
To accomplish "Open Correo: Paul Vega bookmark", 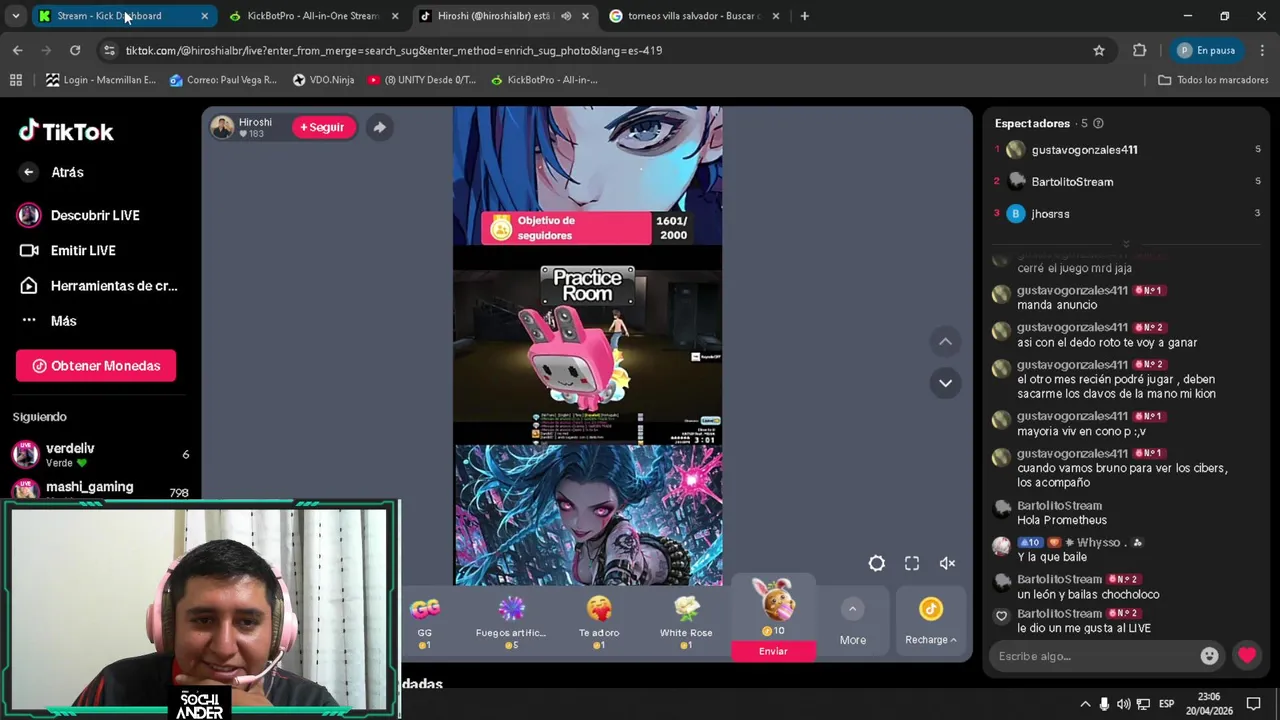I will 224,80.
